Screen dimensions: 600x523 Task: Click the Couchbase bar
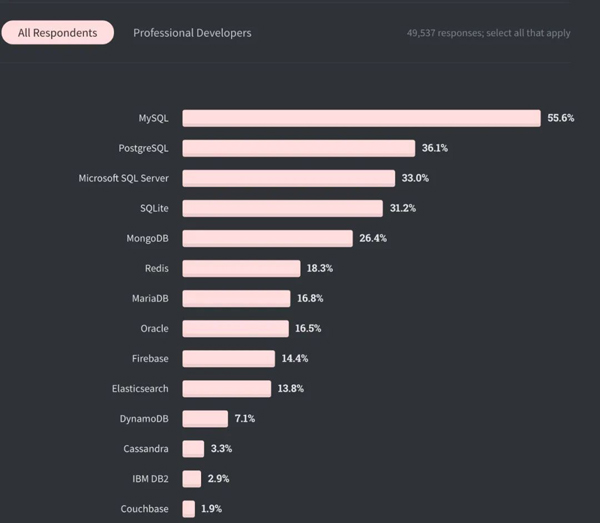point(188,509)
